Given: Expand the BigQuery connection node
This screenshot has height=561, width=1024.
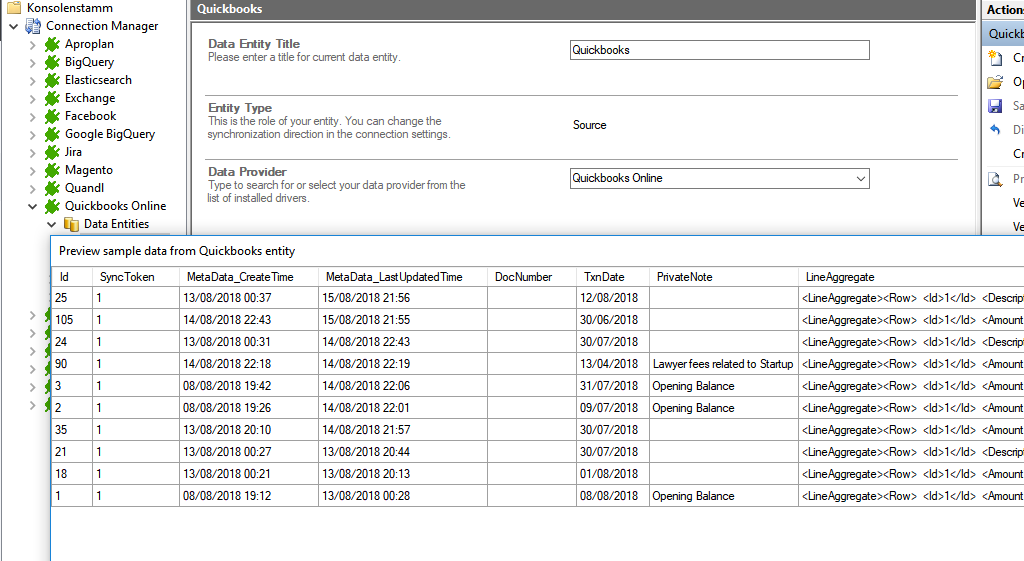Looking at the screenshot, I should point(32,62).
